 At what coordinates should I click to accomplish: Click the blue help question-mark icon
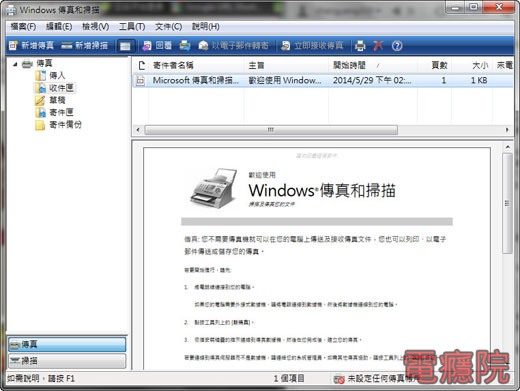pos(397,46)
